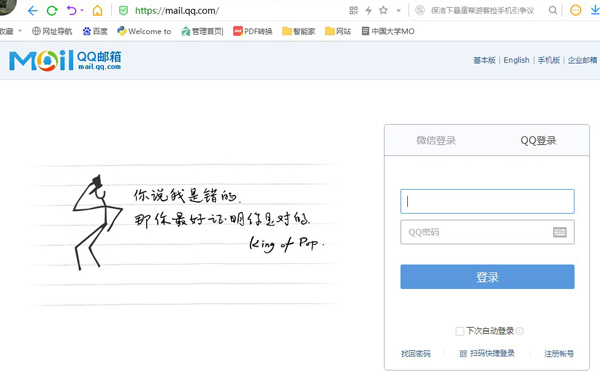Open the 注册帐号 register link
Image resolution: width=600 pixels, height=388 pixels.
(x=559, y=354)
